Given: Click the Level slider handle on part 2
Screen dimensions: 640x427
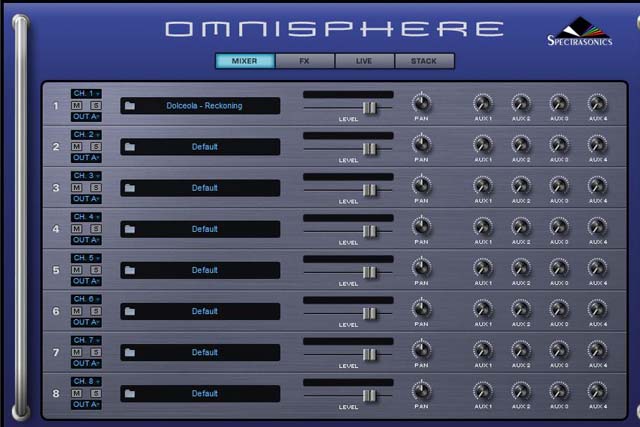Looking at the screenshot, I should pyautogui.click(x=369, y=148).
